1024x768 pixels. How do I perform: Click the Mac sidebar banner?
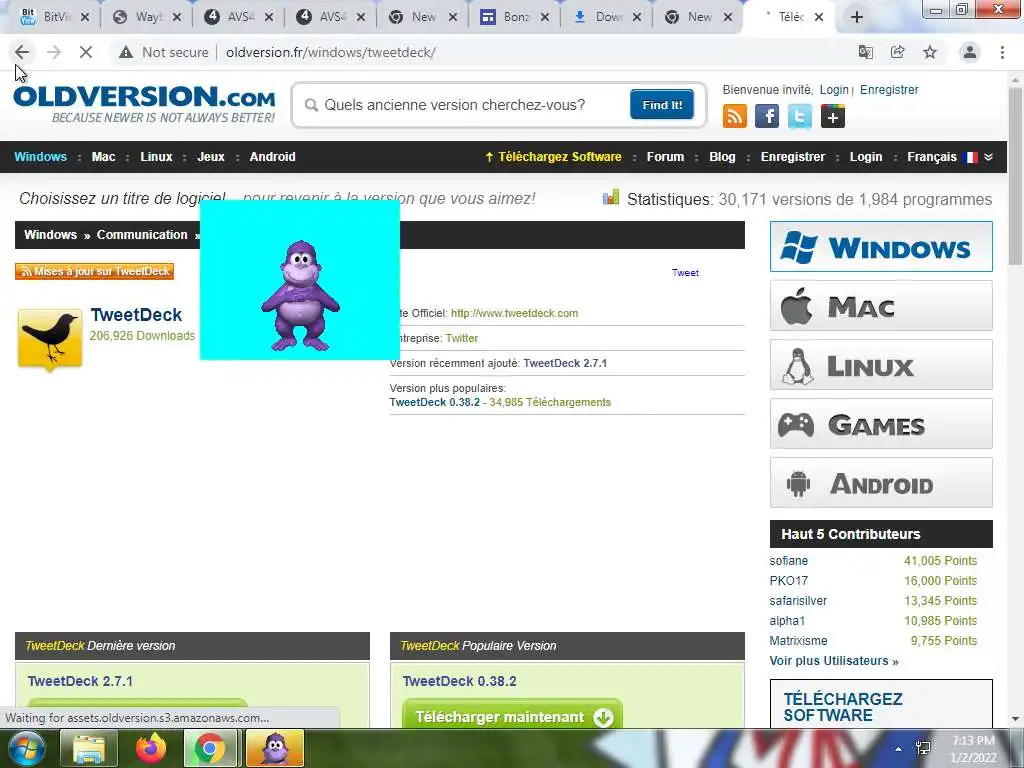(x=881, y=306)
